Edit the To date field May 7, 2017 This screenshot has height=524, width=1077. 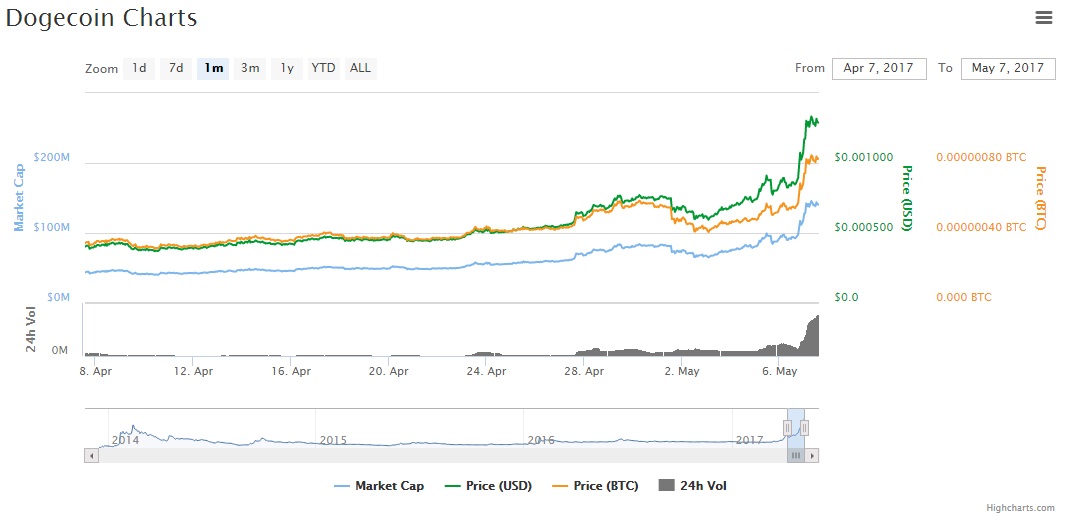pyautogui.click(x=1008, y=69)
